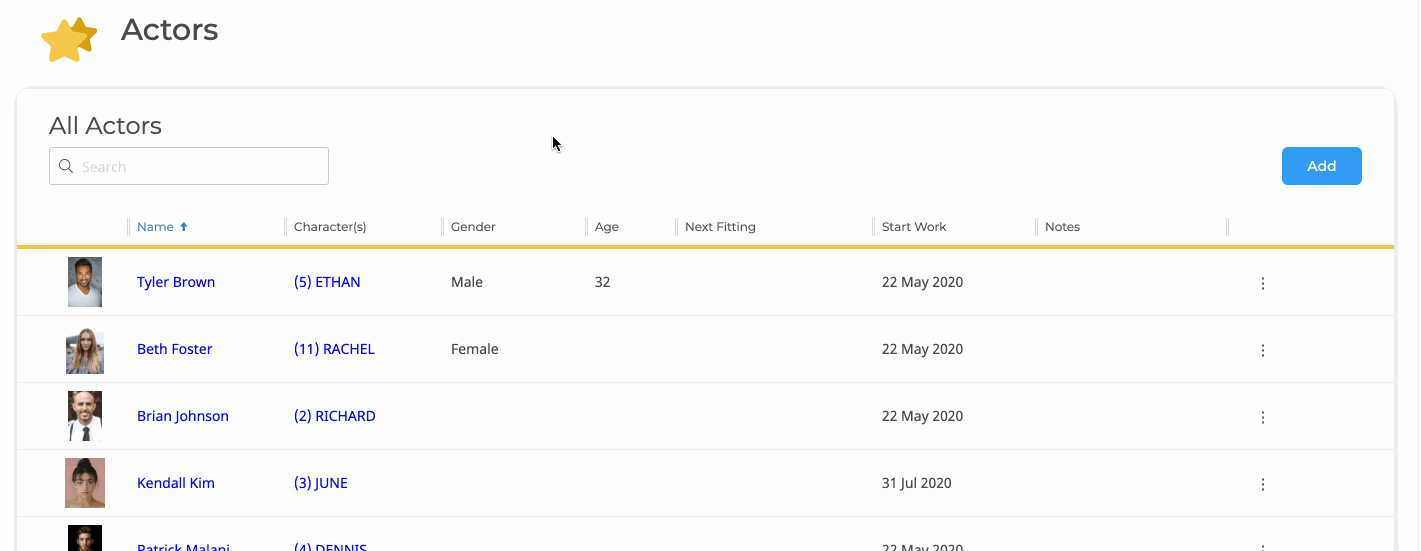Click the ascending sort arrow beside Name

click(x=184, y=227)
